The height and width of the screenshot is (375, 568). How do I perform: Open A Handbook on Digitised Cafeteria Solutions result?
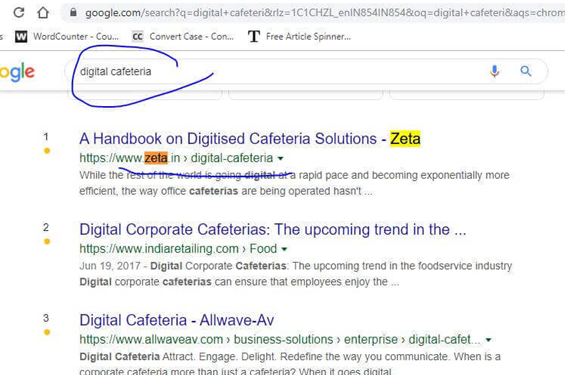point(250,139)
